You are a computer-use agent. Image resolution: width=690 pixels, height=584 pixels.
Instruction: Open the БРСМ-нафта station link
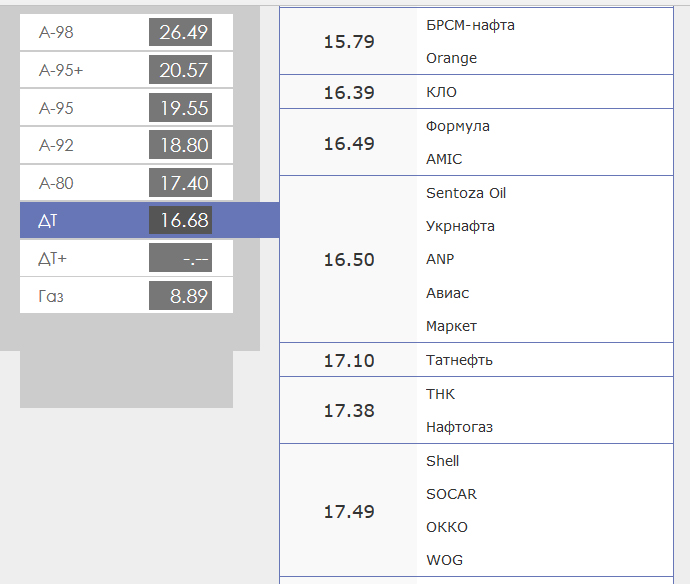point(470,25)
